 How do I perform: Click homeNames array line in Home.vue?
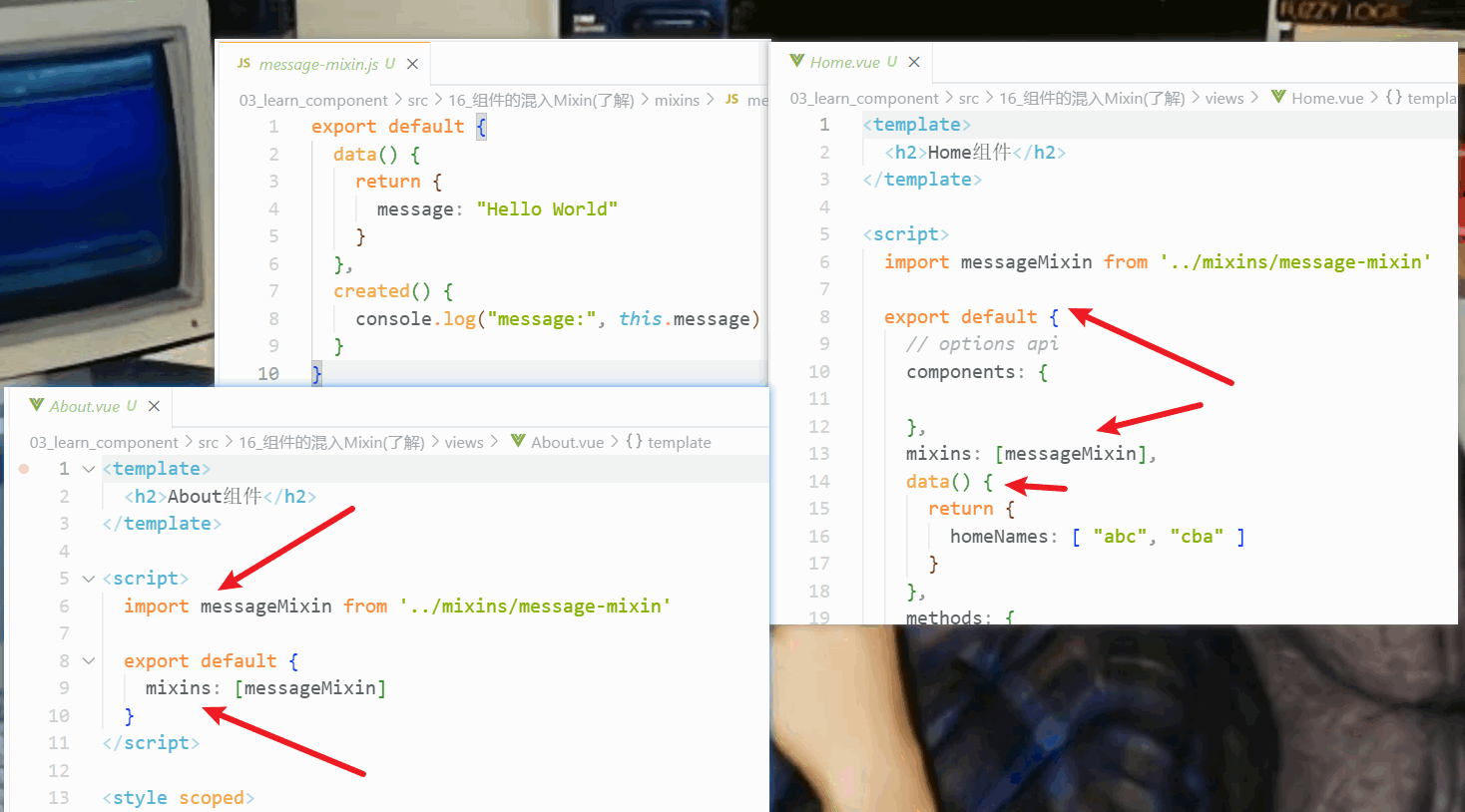coord(1098,536)
